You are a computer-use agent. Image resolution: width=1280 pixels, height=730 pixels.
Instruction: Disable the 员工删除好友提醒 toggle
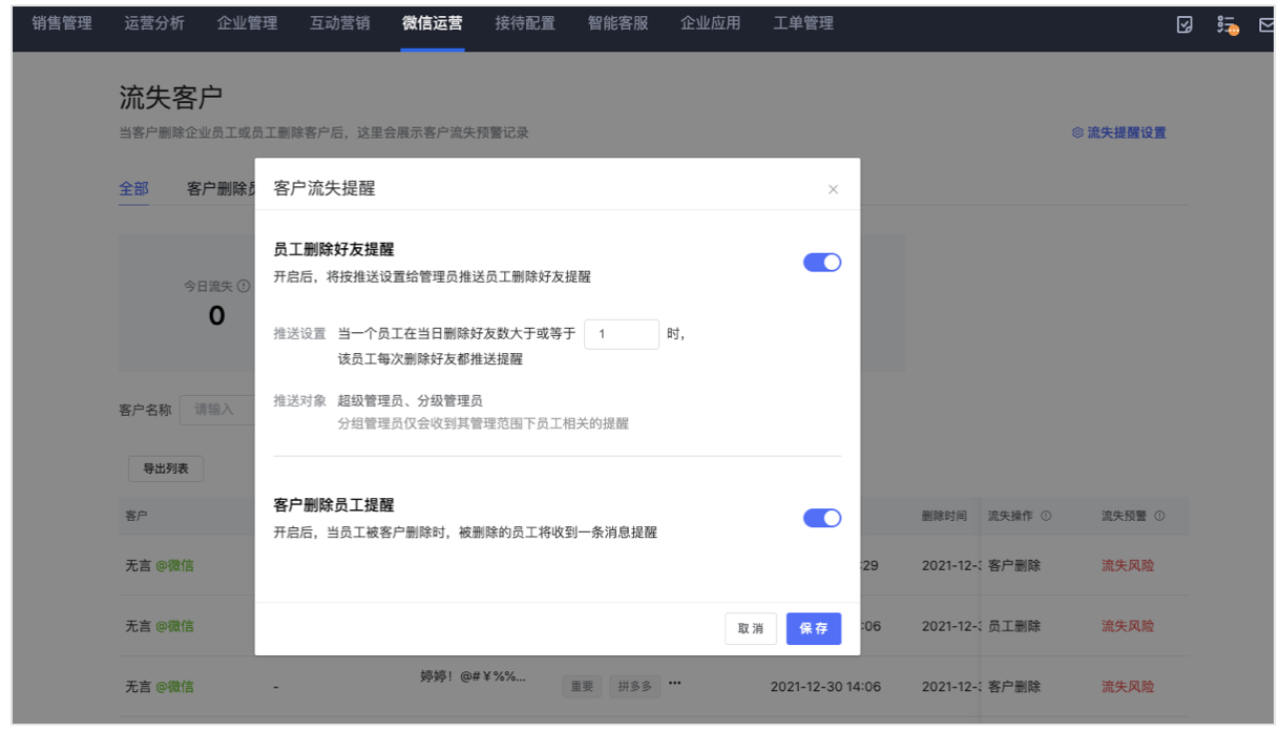point(822,262)
